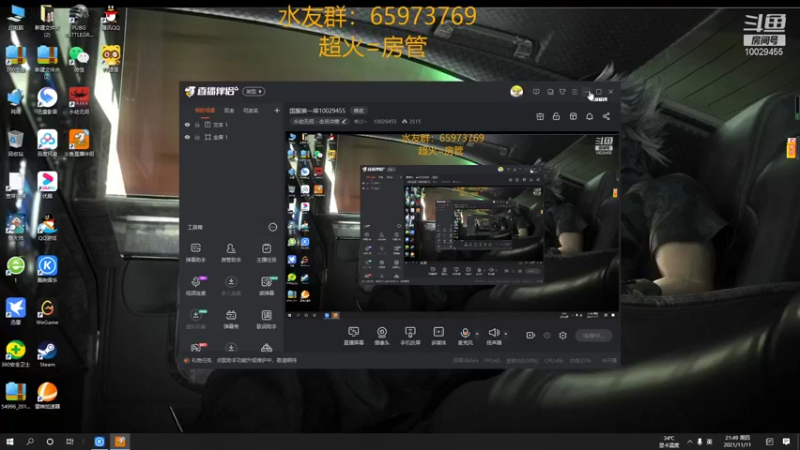The image size is (800, 450).
Task: Open the layout window icon beside bell
Action: [573, 116]
